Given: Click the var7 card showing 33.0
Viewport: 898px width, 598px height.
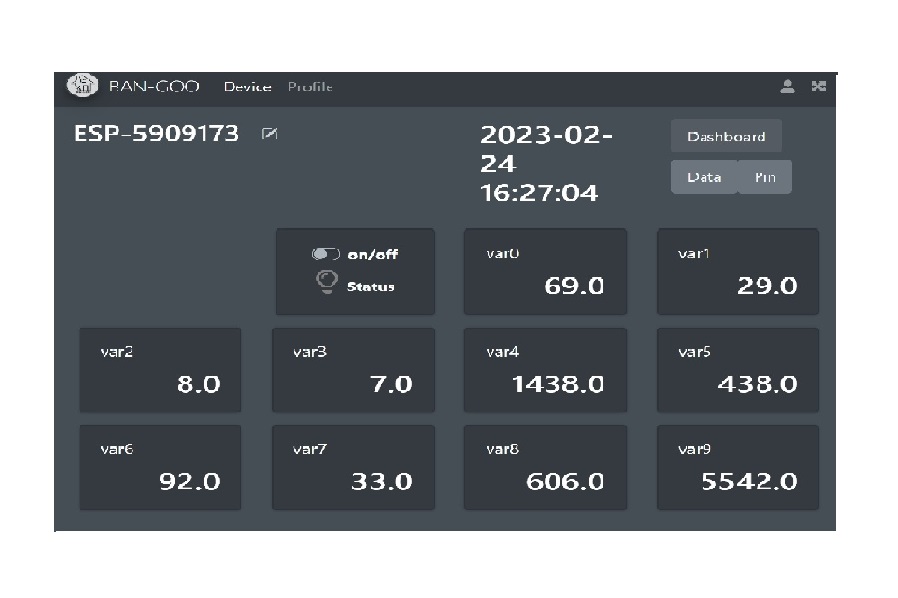Looking at the screenshot, I should 353,467.
